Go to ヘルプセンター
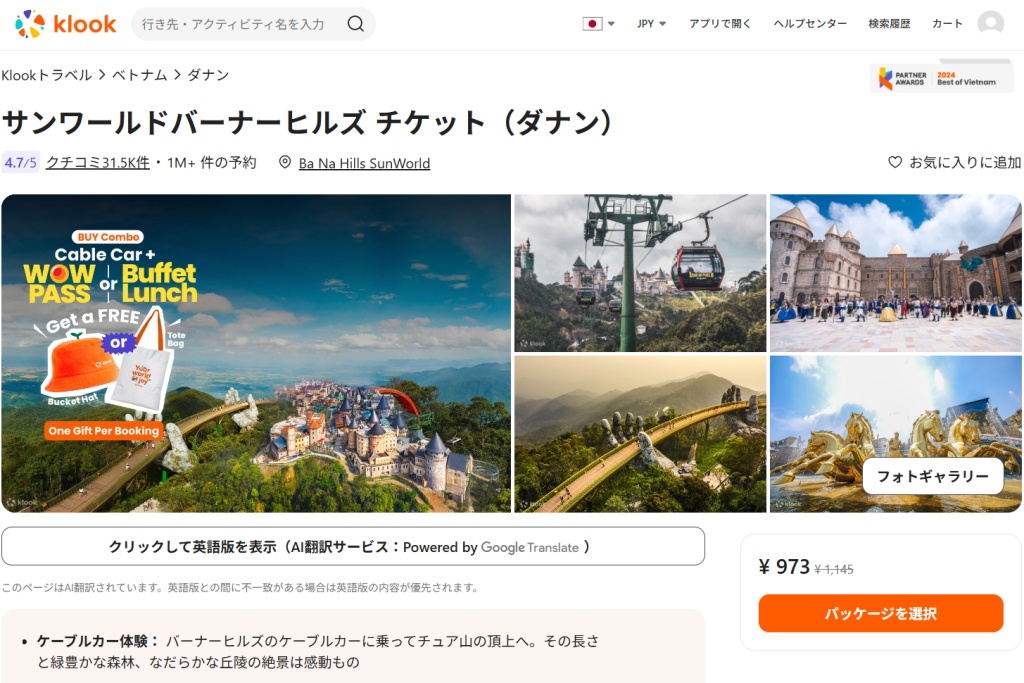The width and height of the screenshot is (1024, 683). [810, 24]
